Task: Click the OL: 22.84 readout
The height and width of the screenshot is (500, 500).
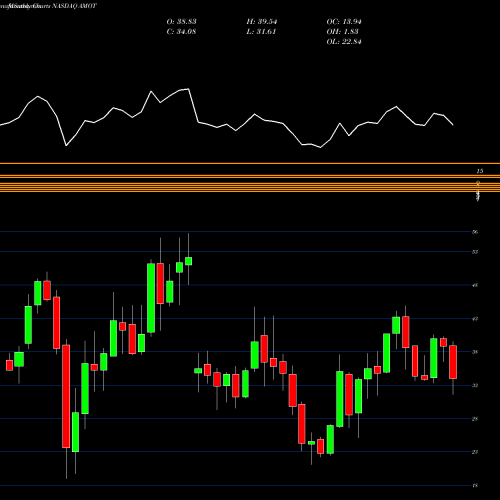Action: (x=344, y=41)
